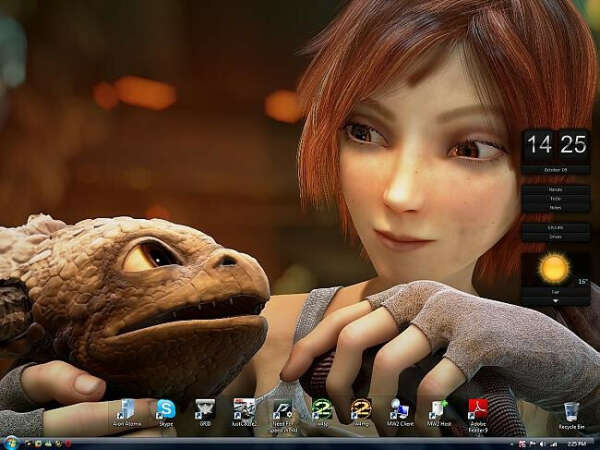Click the minute digits 25 on clock widget
The width and height of the screenshot is (600, 450).
point(573,145)
